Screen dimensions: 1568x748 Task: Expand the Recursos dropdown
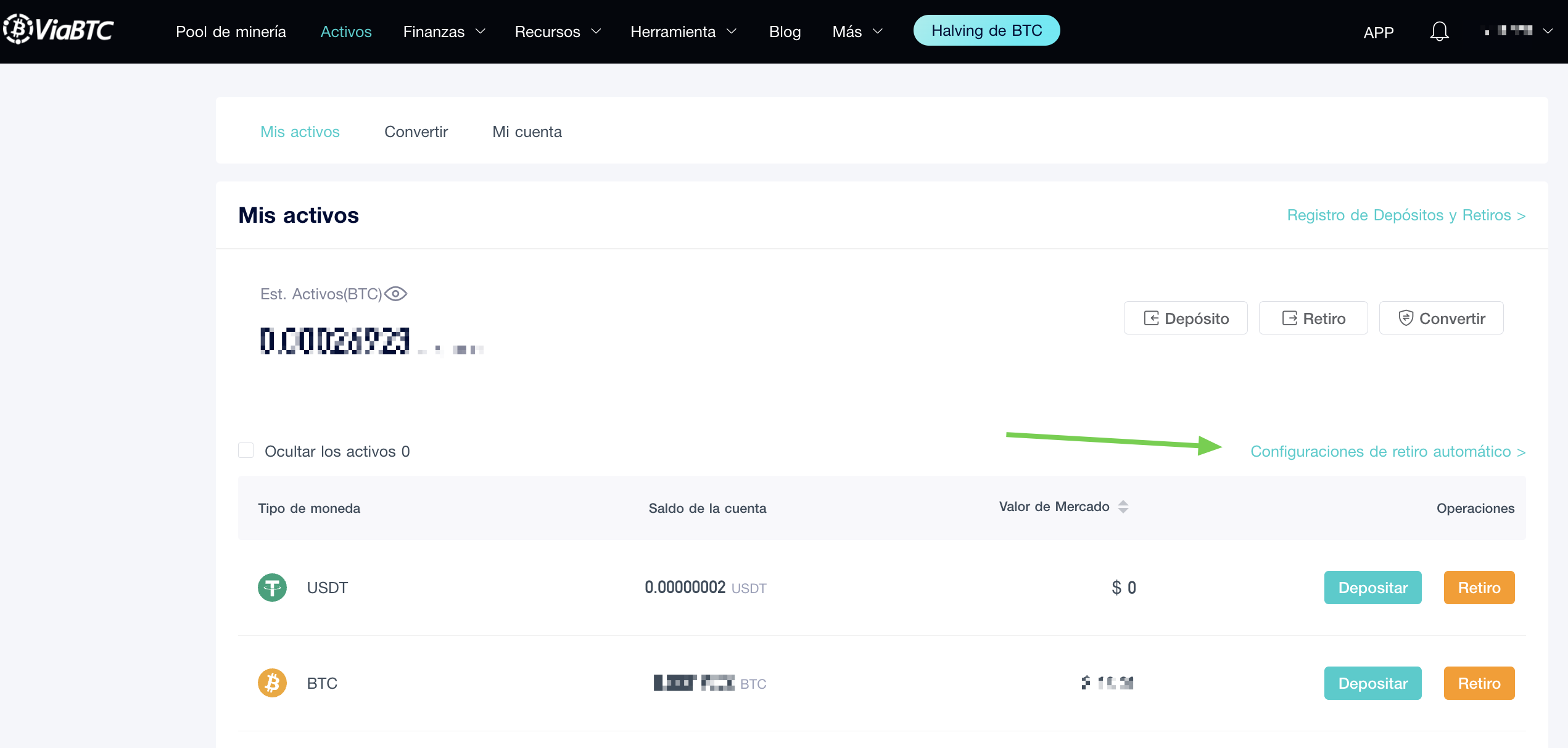tap(558, 31)
